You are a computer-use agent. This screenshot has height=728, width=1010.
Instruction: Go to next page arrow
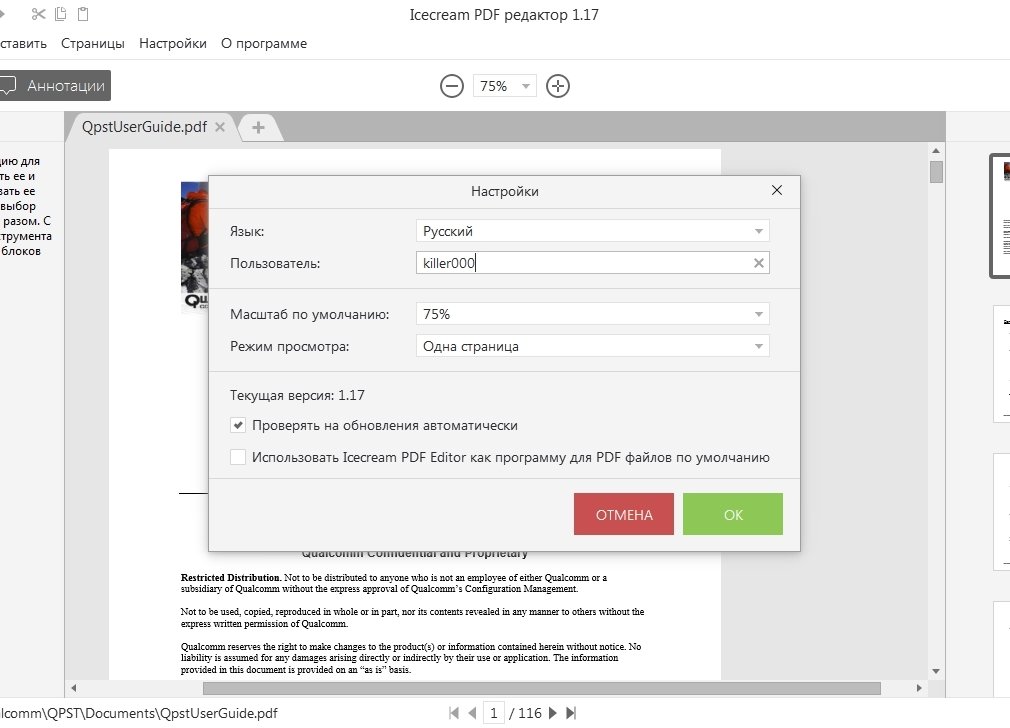pos(553,713)
